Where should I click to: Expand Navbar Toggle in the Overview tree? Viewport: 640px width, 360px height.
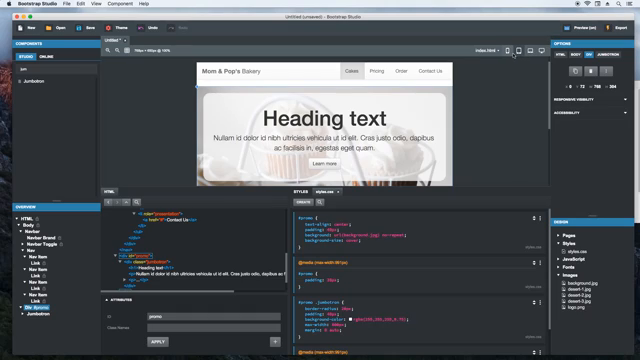click(22, 244)
